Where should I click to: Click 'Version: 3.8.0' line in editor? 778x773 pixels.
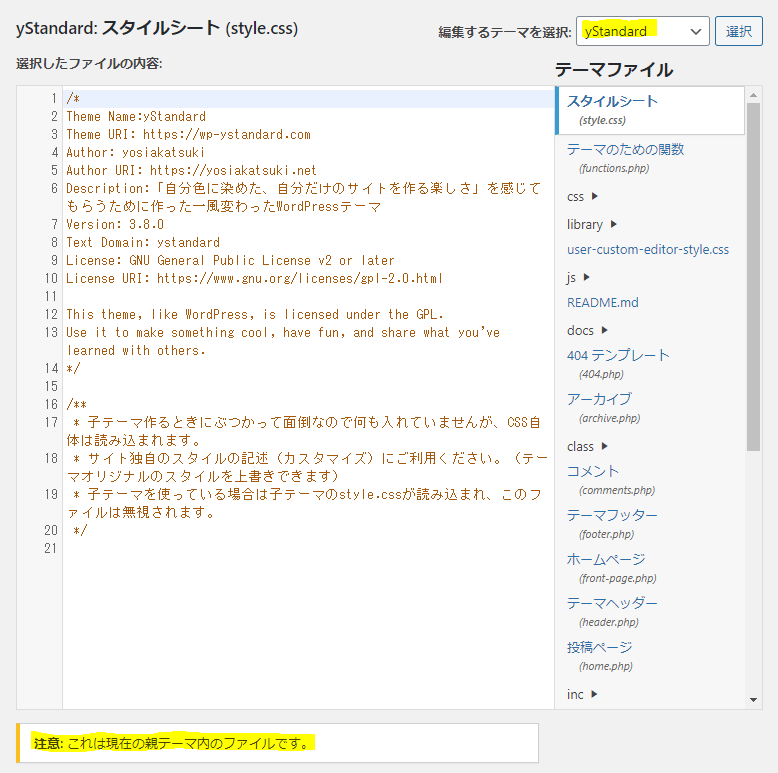pyautogui.click(x=115, y=224)
